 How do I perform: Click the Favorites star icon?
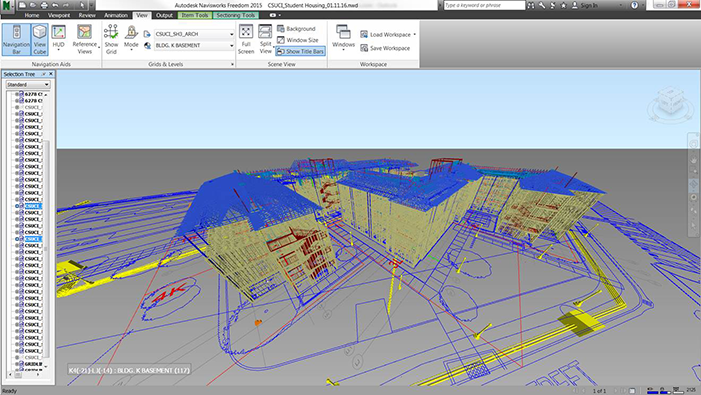(x=563, y=5)
